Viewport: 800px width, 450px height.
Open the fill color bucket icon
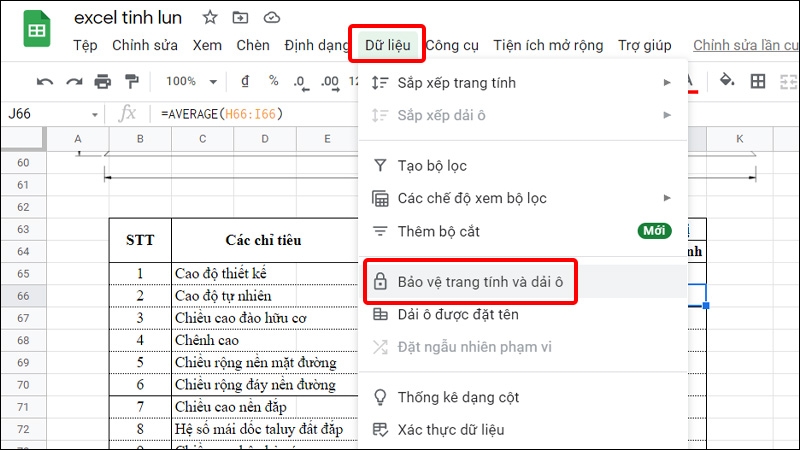pos(727,81)
